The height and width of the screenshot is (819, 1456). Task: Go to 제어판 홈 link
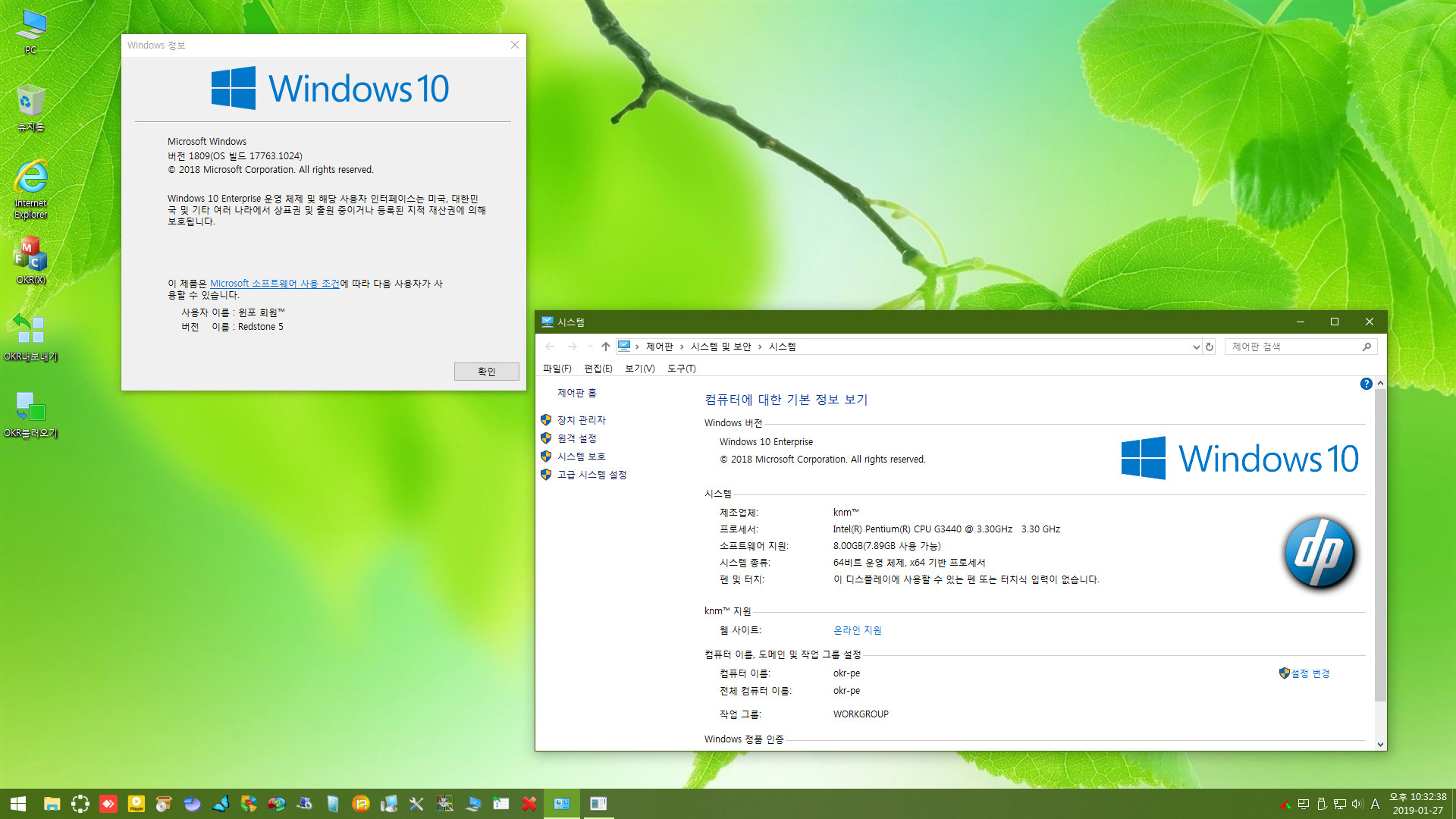[576, 393]
